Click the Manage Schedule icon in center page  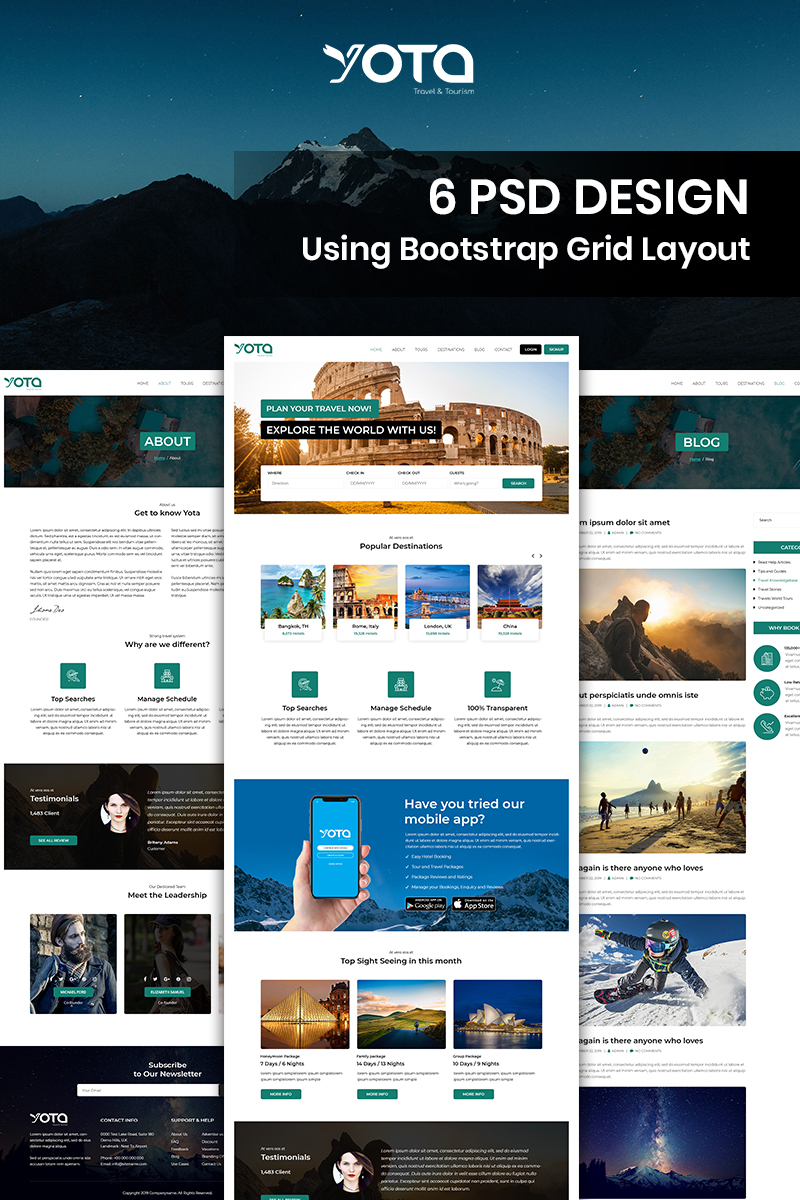click(401, 684)
